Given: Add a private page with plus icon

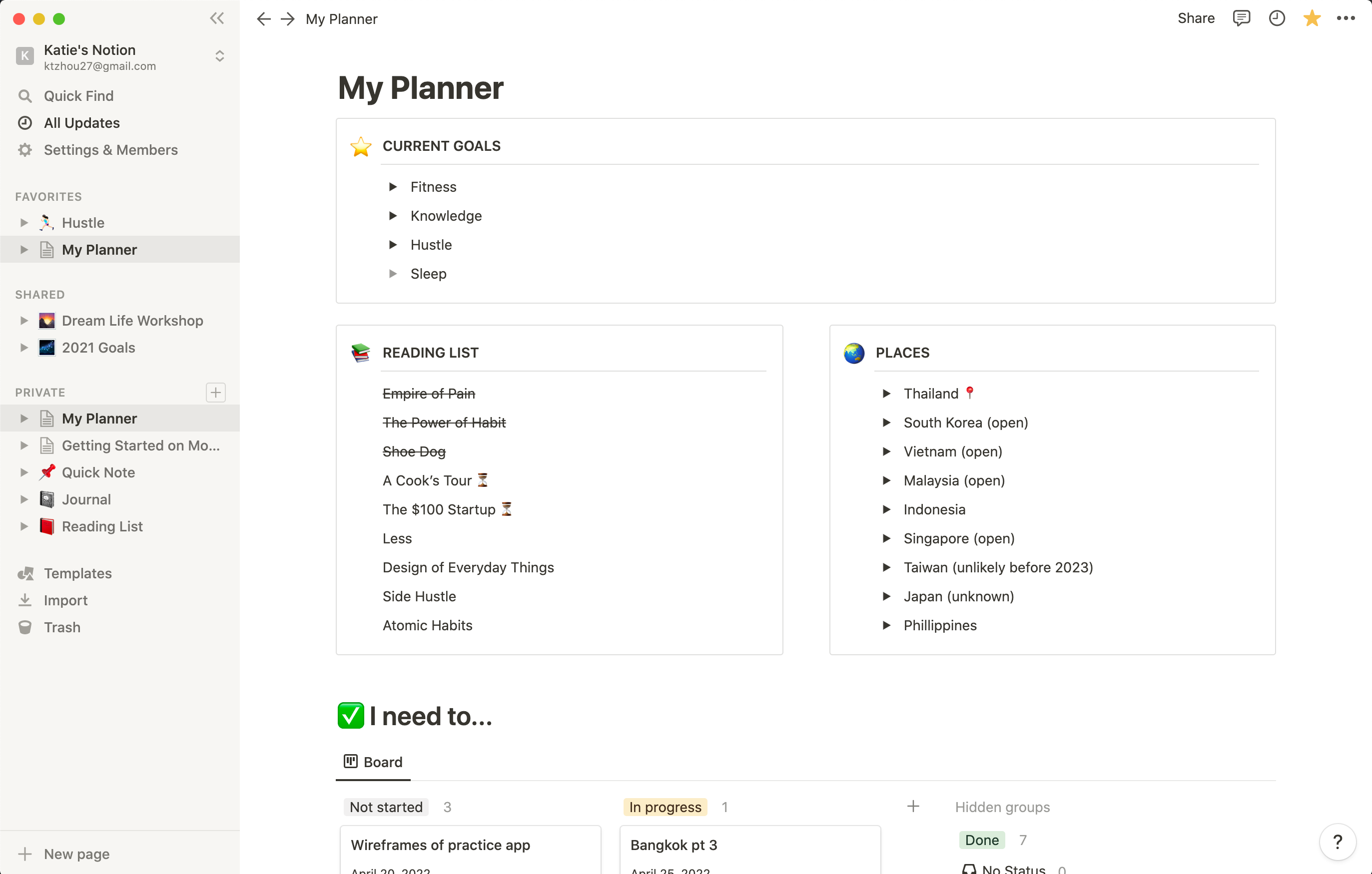Looking at the screenshot, I should point(215,393).
